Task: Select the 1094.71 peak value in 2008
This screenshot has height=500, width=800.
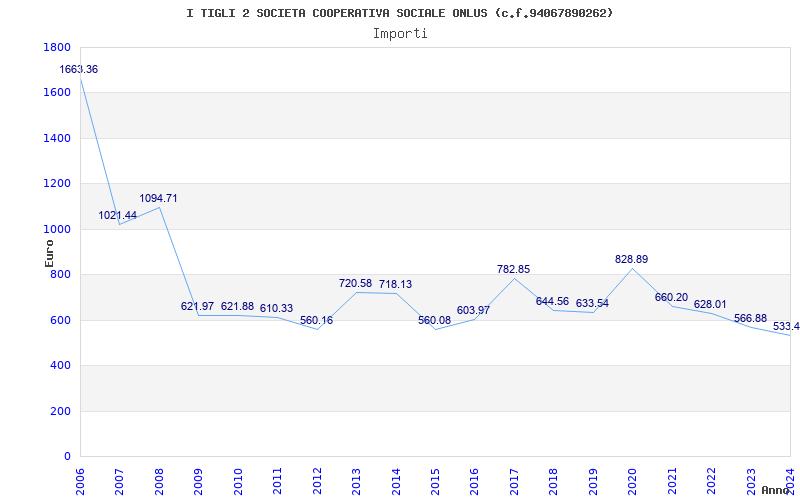Action: pyautogui.click(x=158, y=199)
